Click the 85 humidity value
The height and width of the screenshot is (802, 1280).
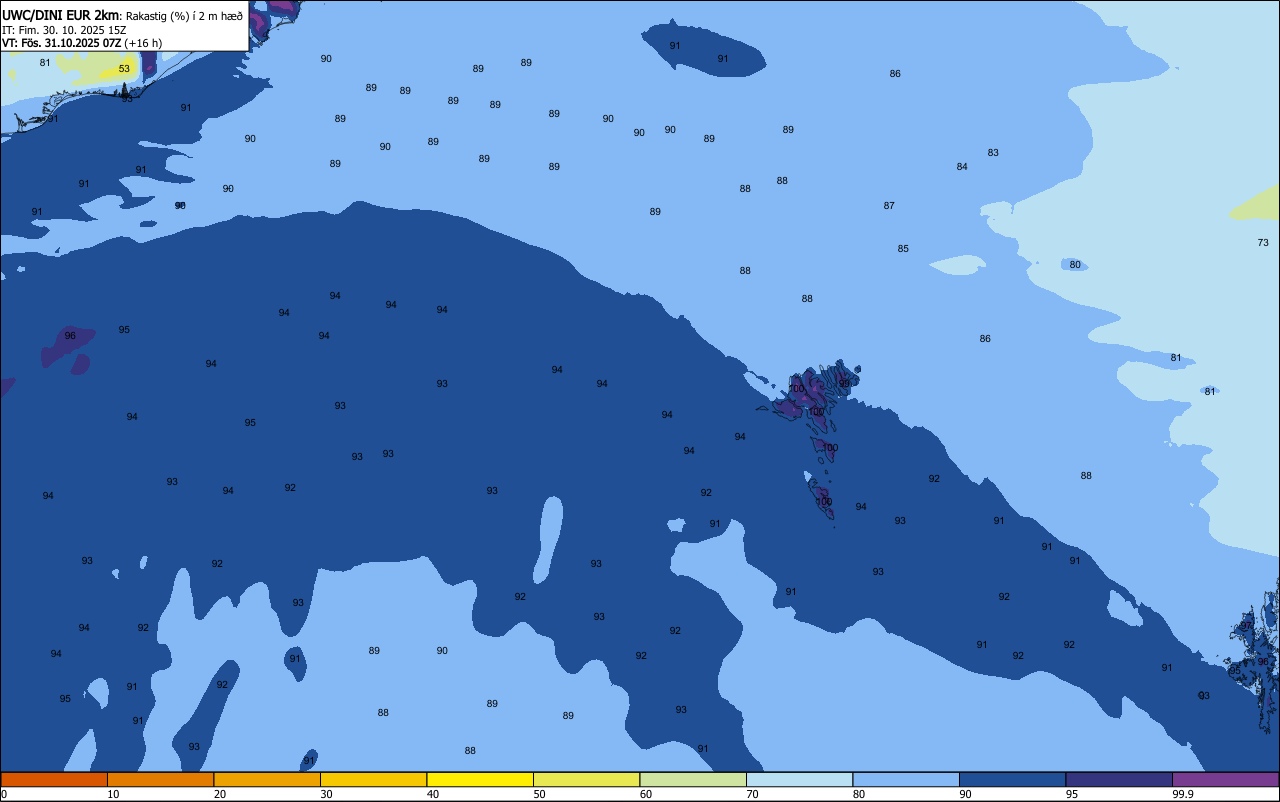[903, 249]
